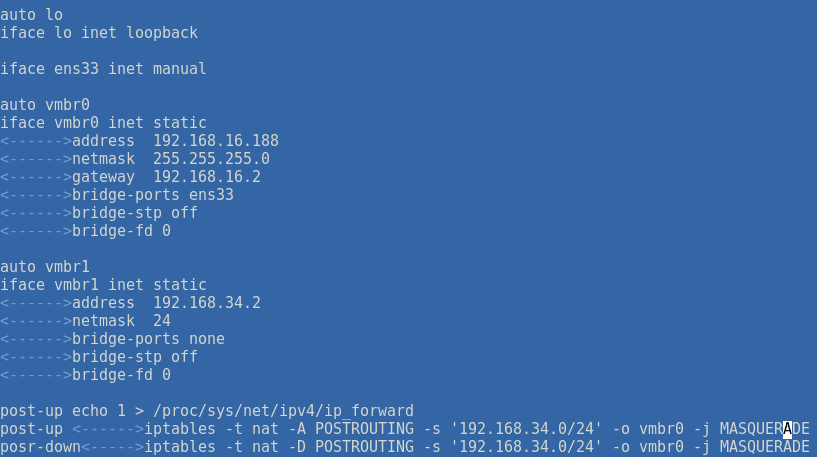Click the 'auto vmbr1' line
This screenshot has width=817, height=457.
click(x=45, y=266)
